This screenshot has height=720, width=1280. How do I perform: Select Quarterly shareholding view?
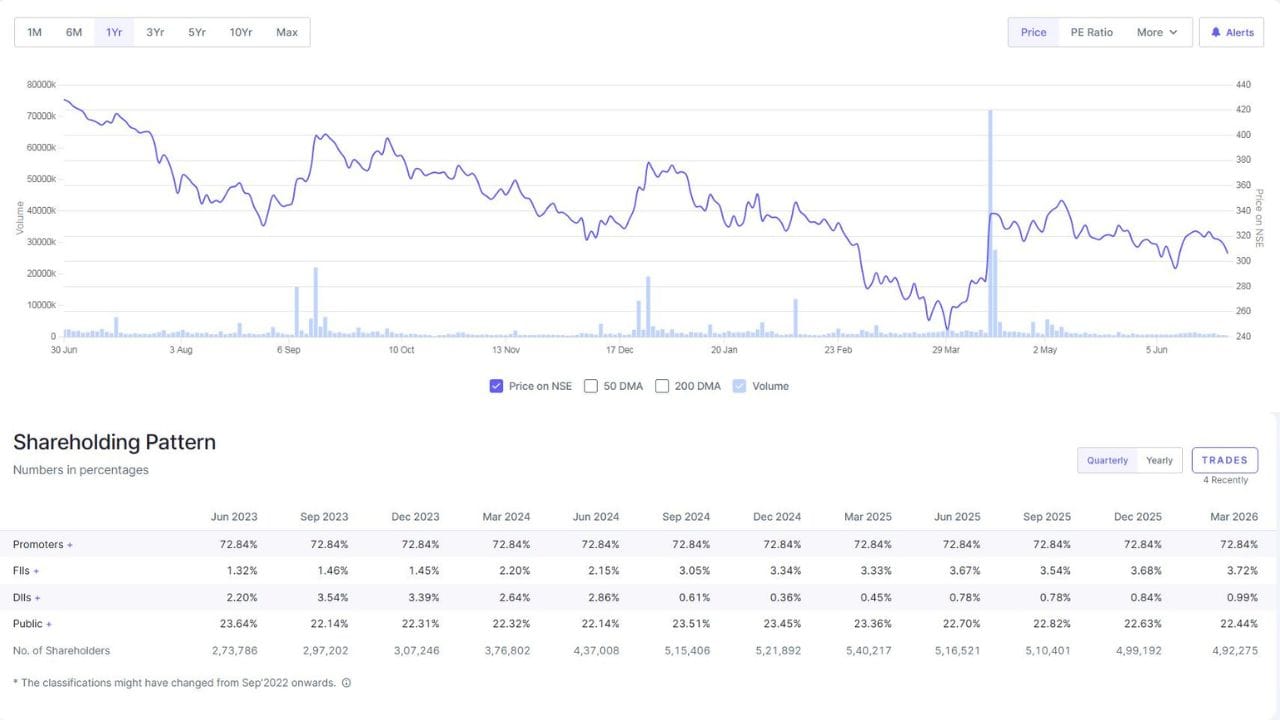point(1107,460)
